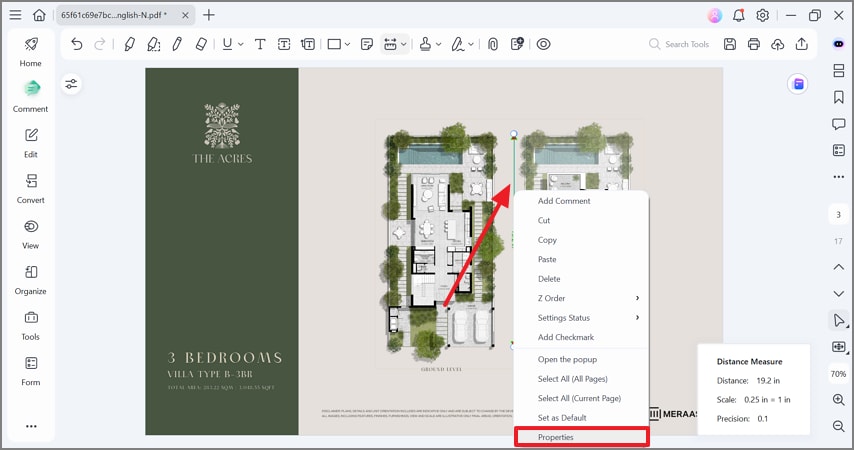The width and height of the screenshot is (854, 450).
Task: Expand the shapes dropdown arrow
Action: point(347,45)
